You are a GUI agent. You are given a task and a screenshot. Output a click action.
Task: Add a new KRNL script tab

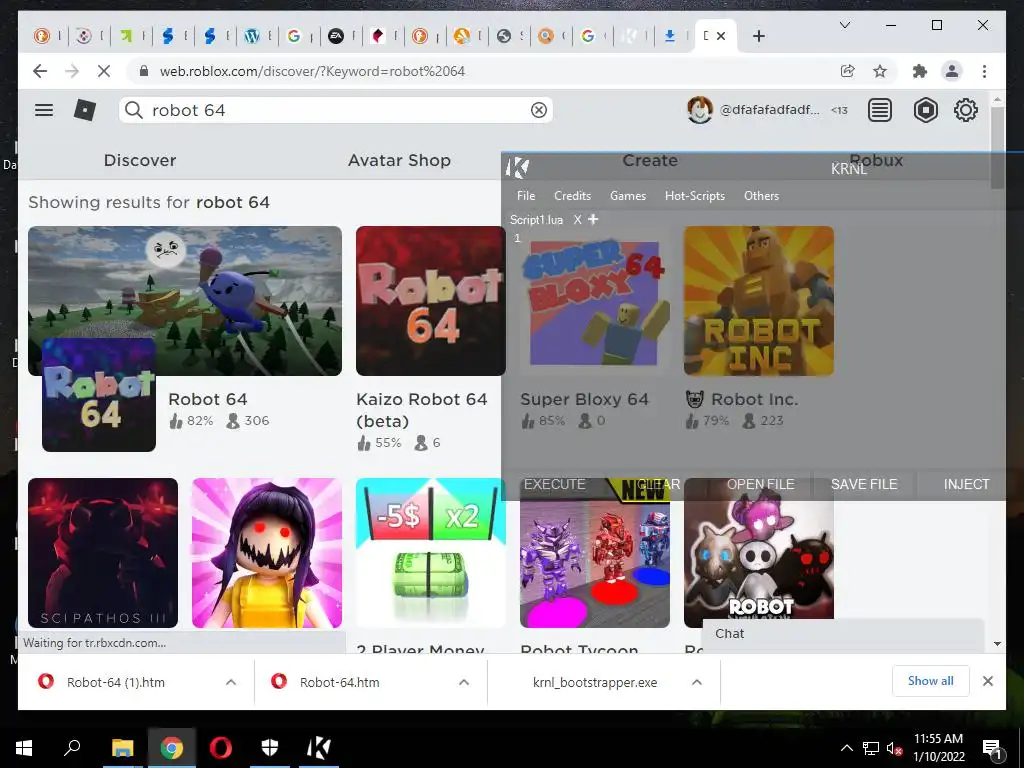tap(593, 219)
